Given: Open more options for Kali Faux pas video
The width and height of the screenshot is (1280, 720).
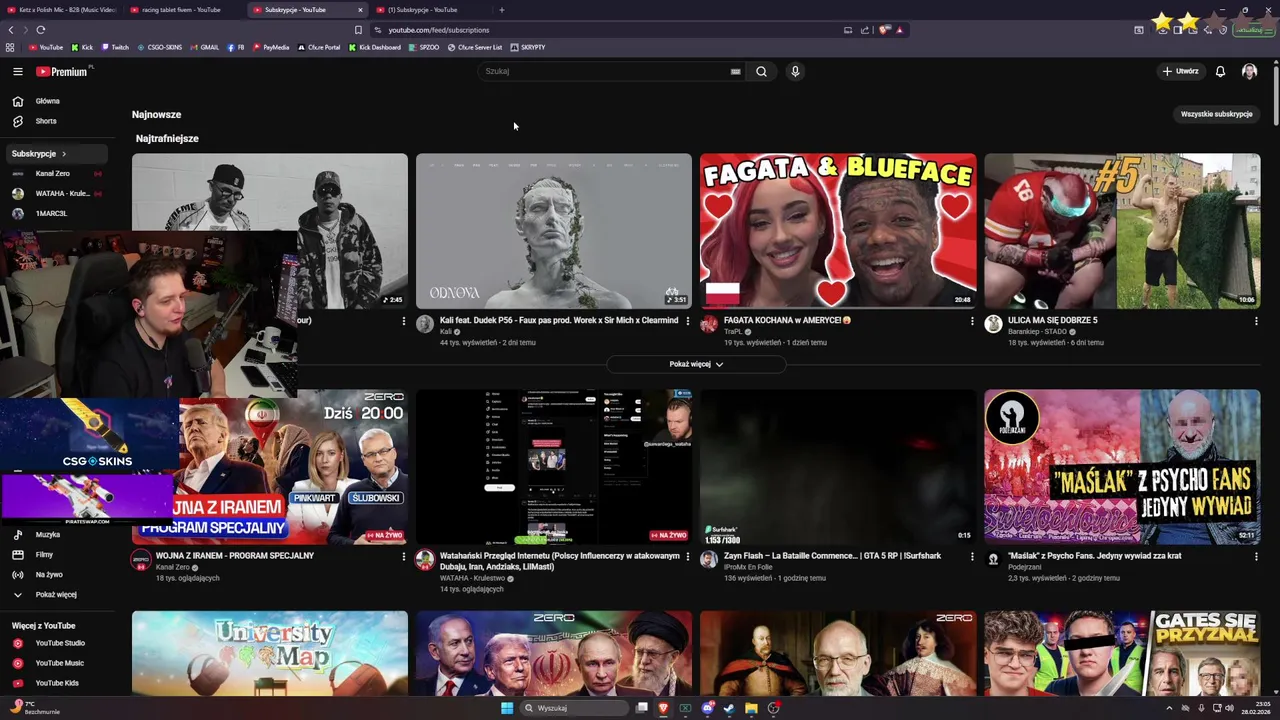Looking at the screenshot, I should (687, 321).
